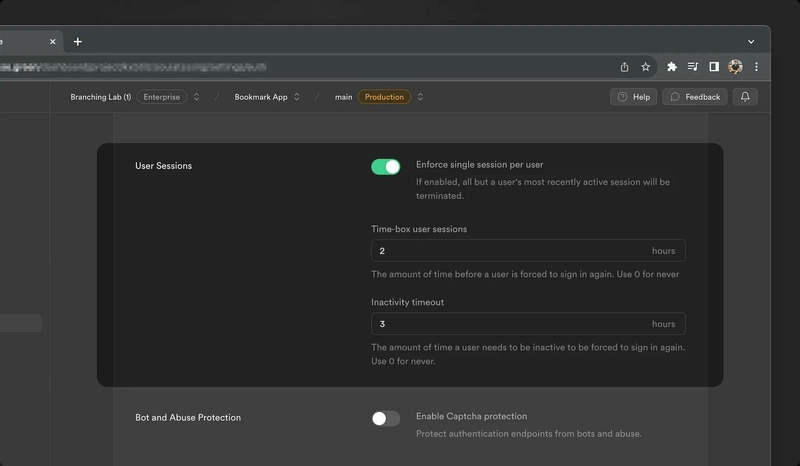The image size is (800, 466).
Task: Bookmark this page with the star icon
Action: pyautogui.click(x=645, y=67)
